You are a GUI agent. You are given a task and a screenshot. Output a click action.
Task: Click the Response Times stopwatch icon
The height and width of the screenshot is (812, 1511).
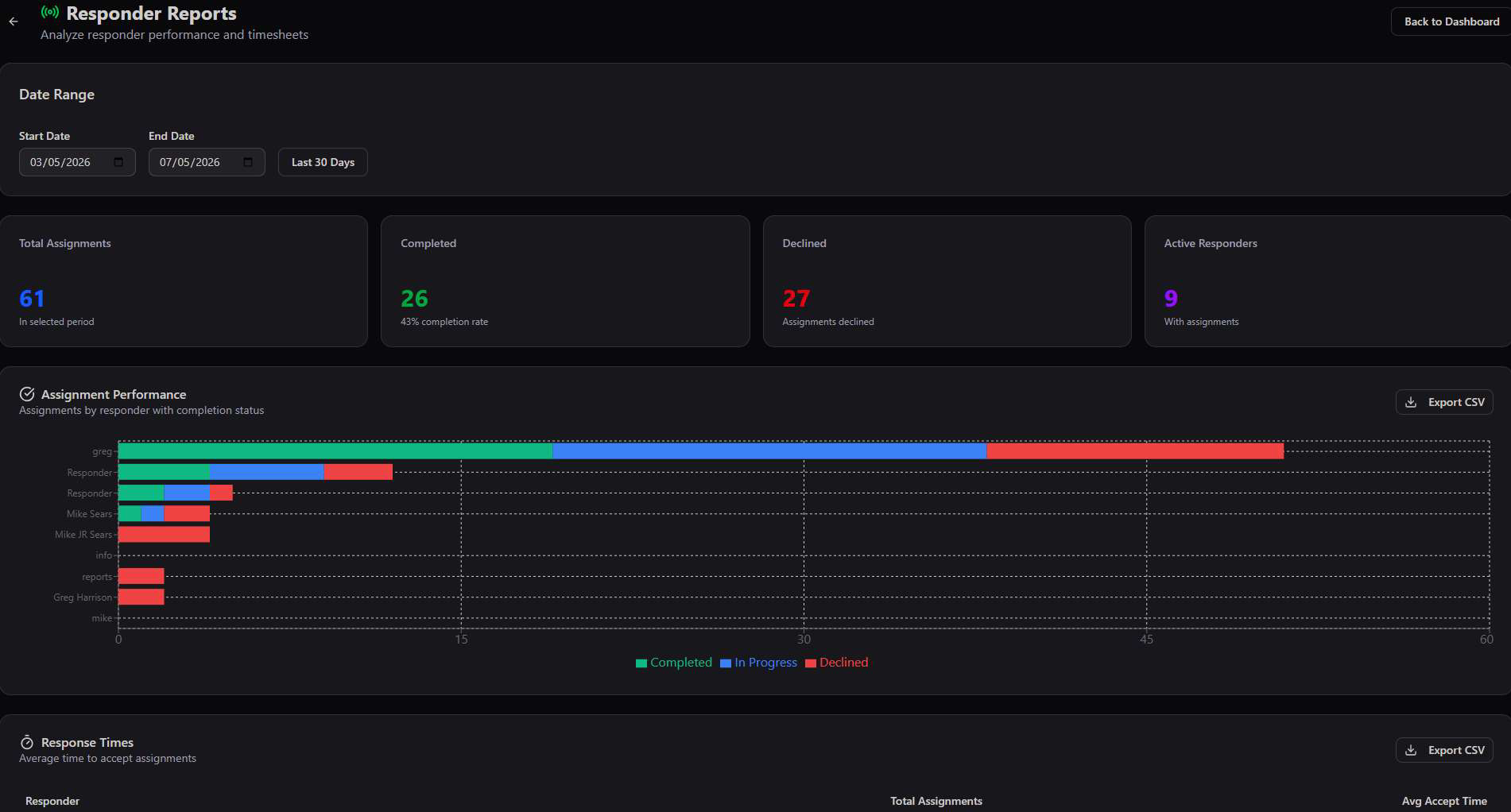27,742
